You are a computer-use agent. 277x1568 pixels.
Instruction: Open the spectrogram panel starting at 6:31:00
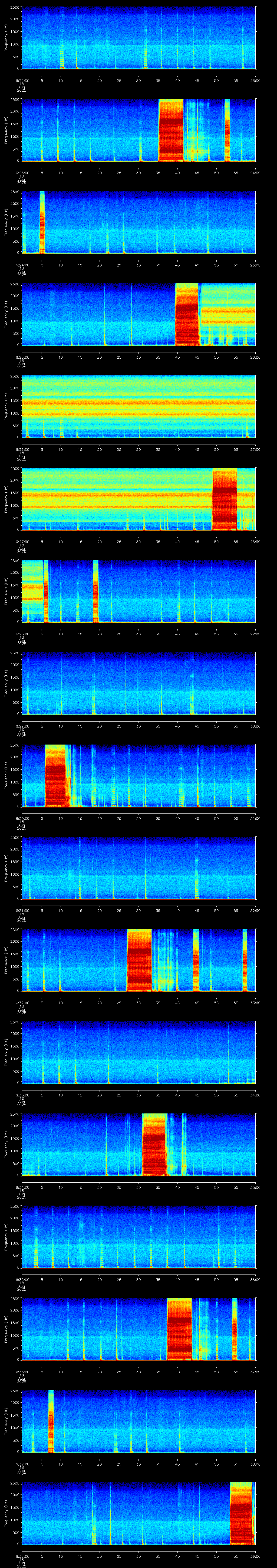click(x=139, y=868)
